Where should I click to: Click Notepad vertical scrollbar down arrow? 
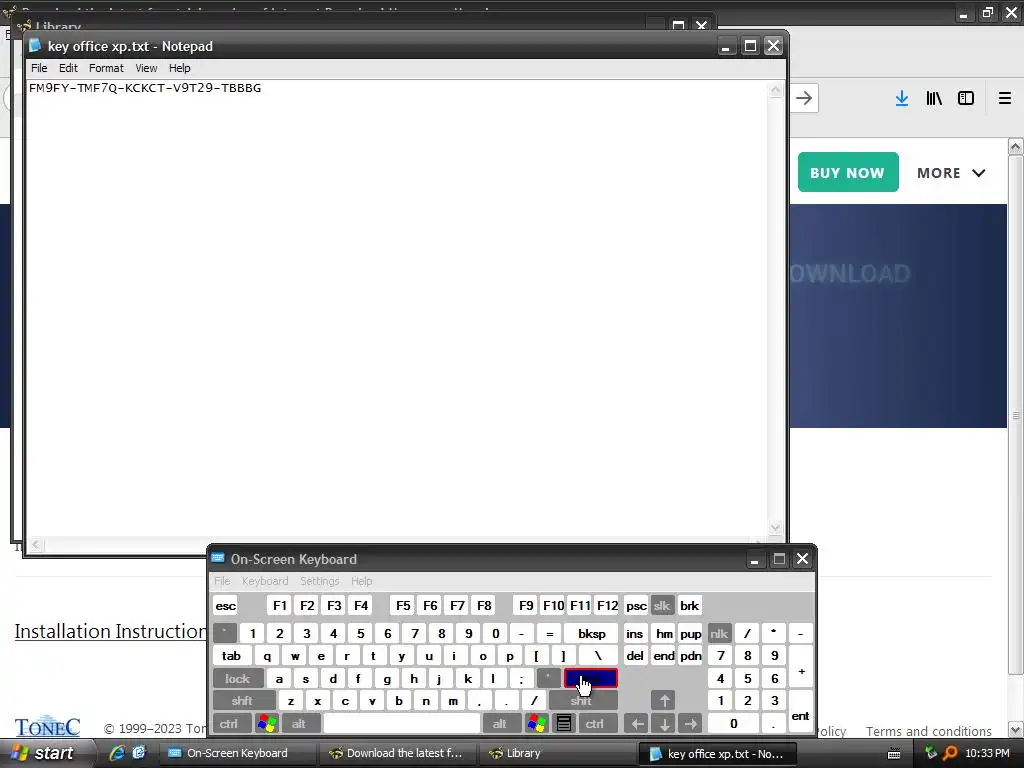[x=775, y=528]
